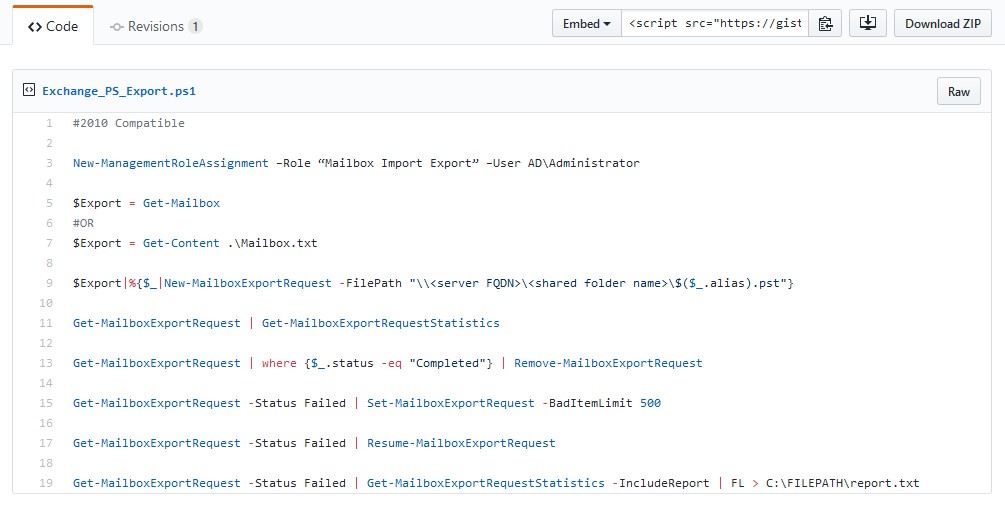Click the "Get-Content" command text
The height and width of the screenshot is (508, 1005).
[181, 243]
